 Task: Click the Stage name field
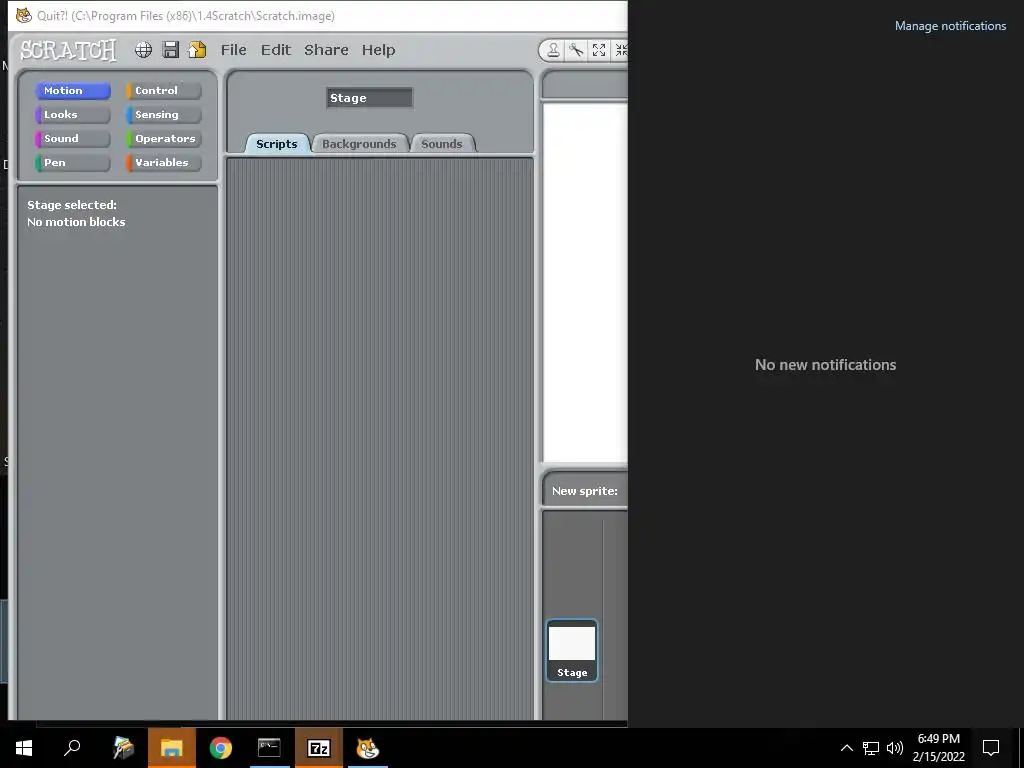370,98
